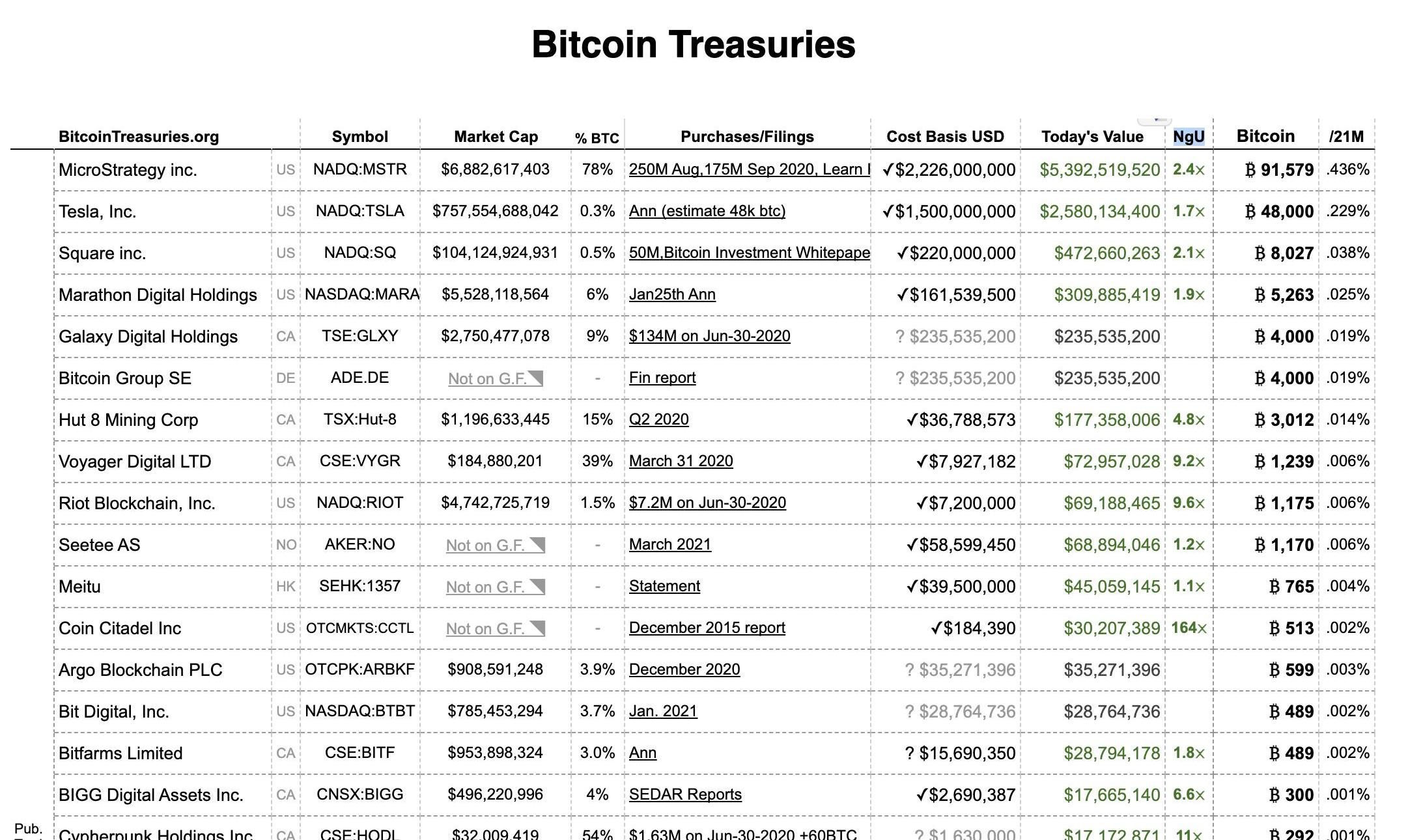The width and height of the screenshot is (1408, 840).
Task: Open Voyager's March 31 2020 link
Action: point(681,461)
